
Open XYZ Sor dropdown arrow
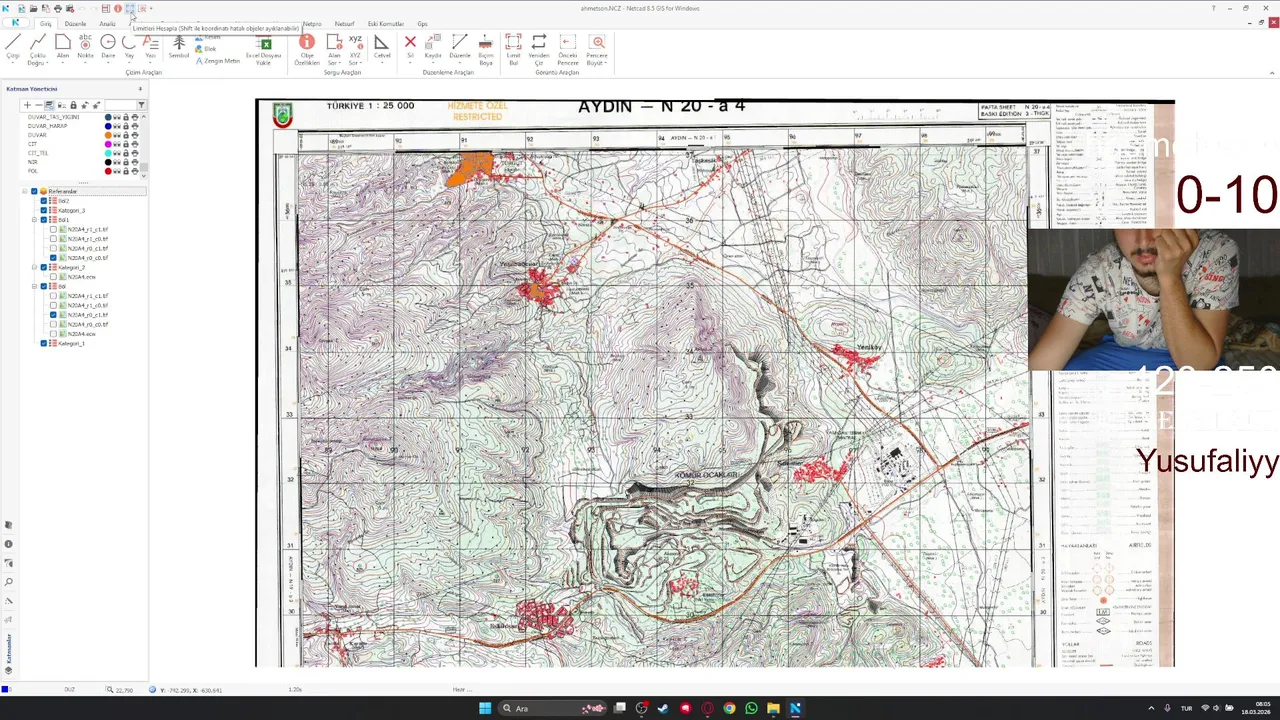361,63
